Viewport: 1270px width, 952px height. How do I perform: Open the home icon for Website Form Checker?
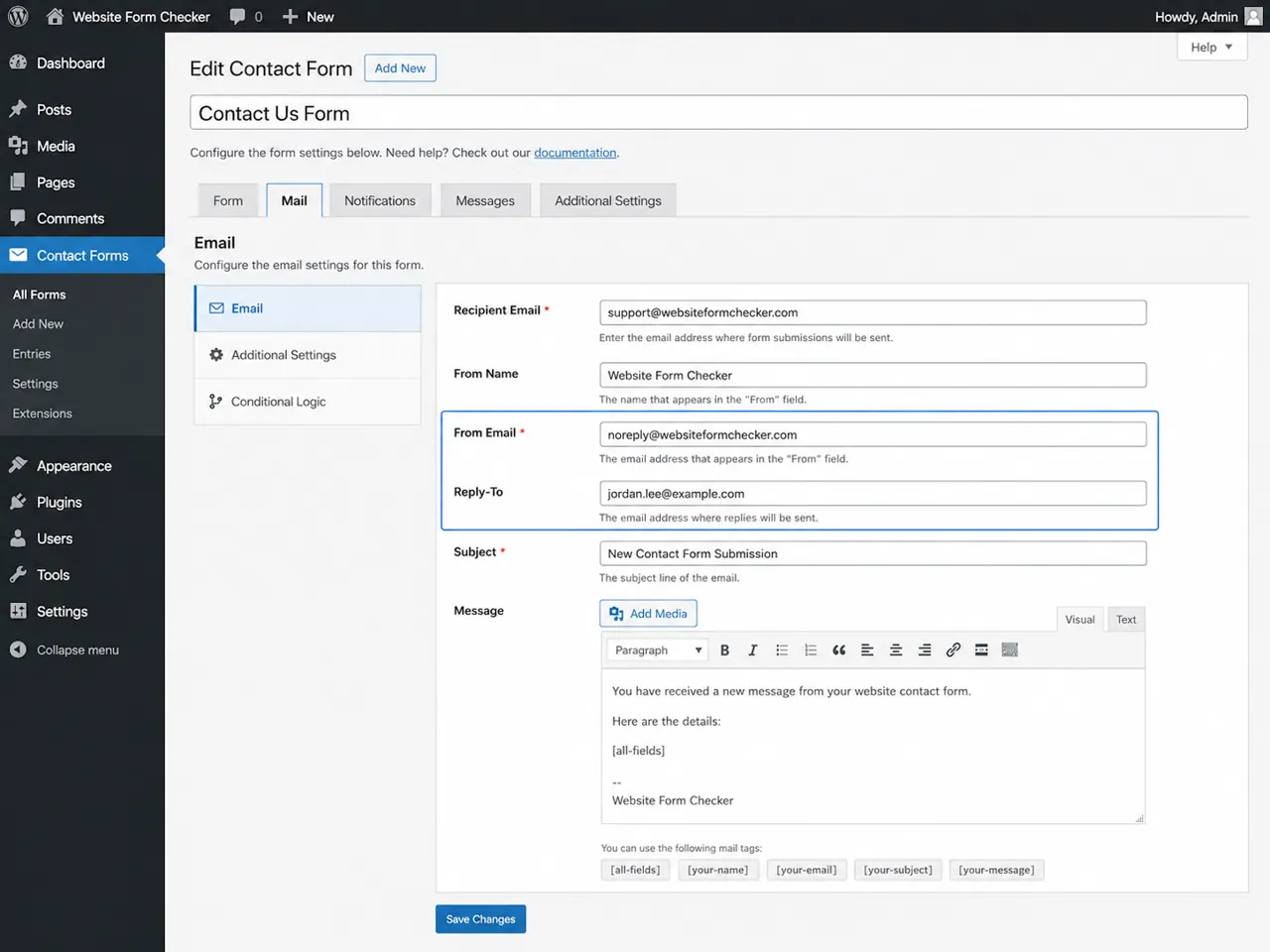point(55,16)
